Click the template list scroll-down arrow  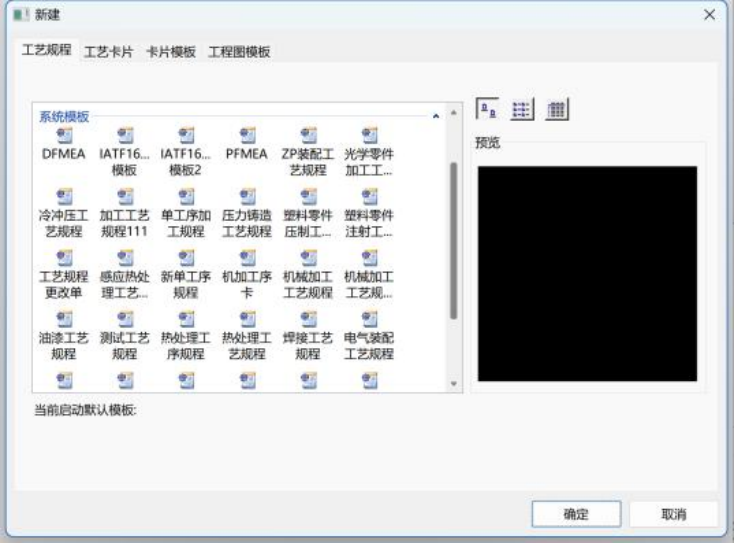coord(453,384)
